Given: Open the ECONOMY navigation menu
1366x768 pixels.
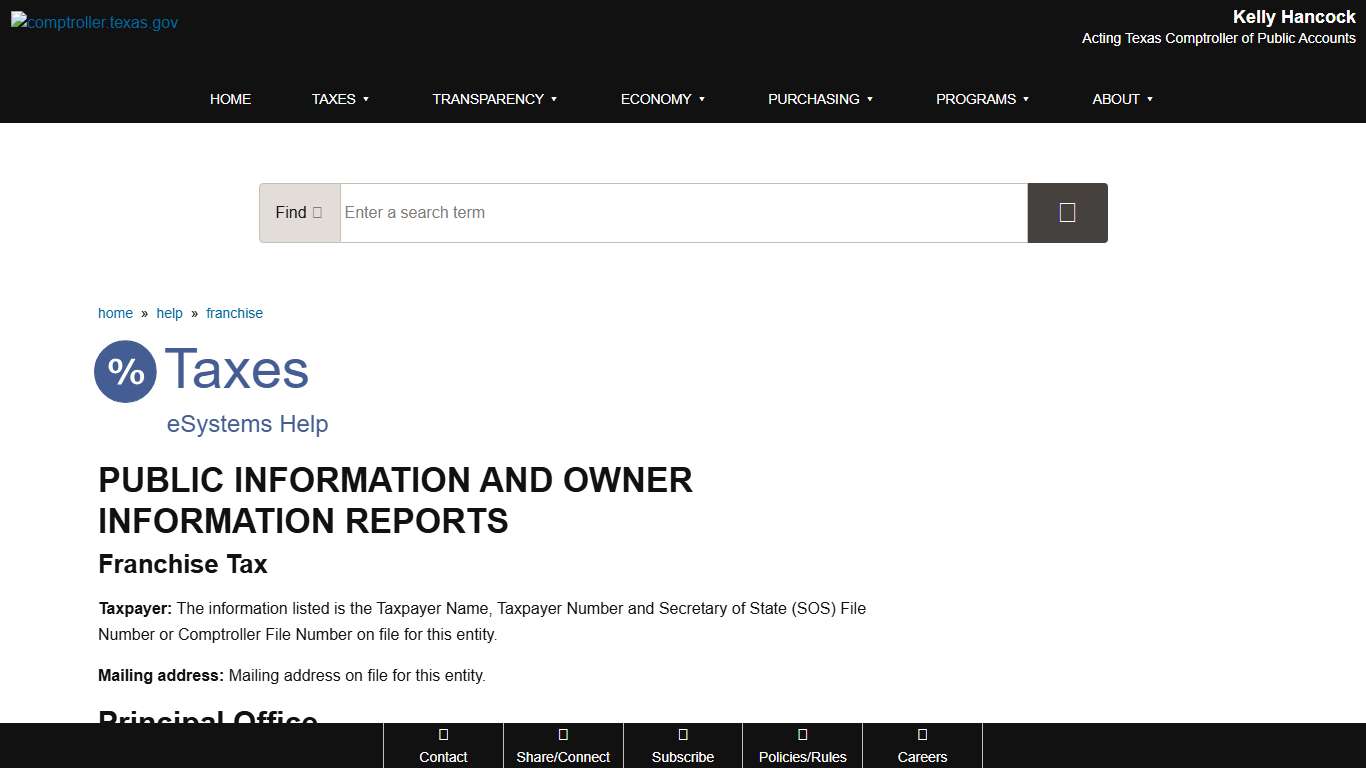Looking at the screenshot, I should [662, 99].
